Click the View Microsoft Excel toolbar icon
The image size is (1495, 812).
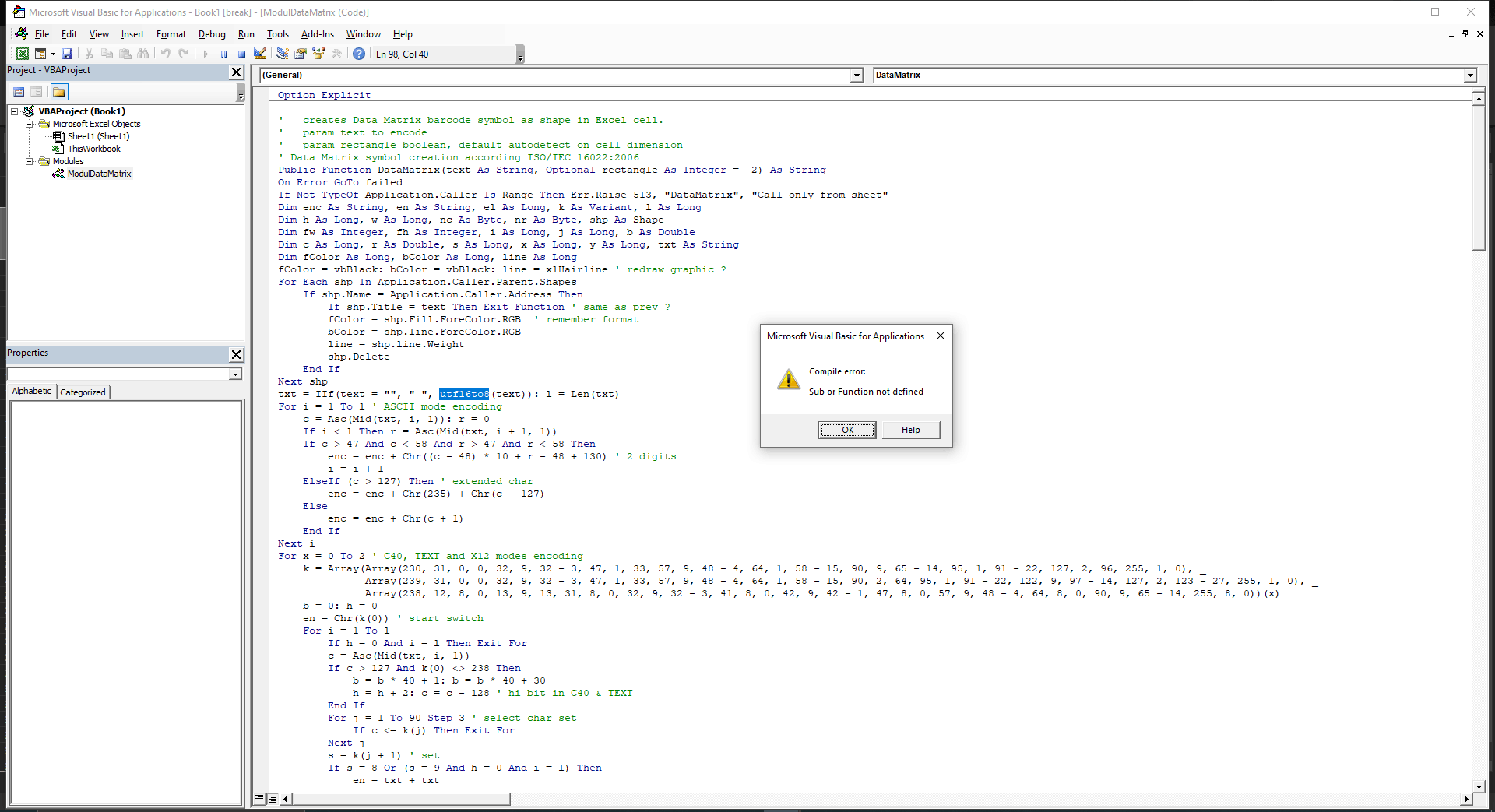click(x=23, y=54)
